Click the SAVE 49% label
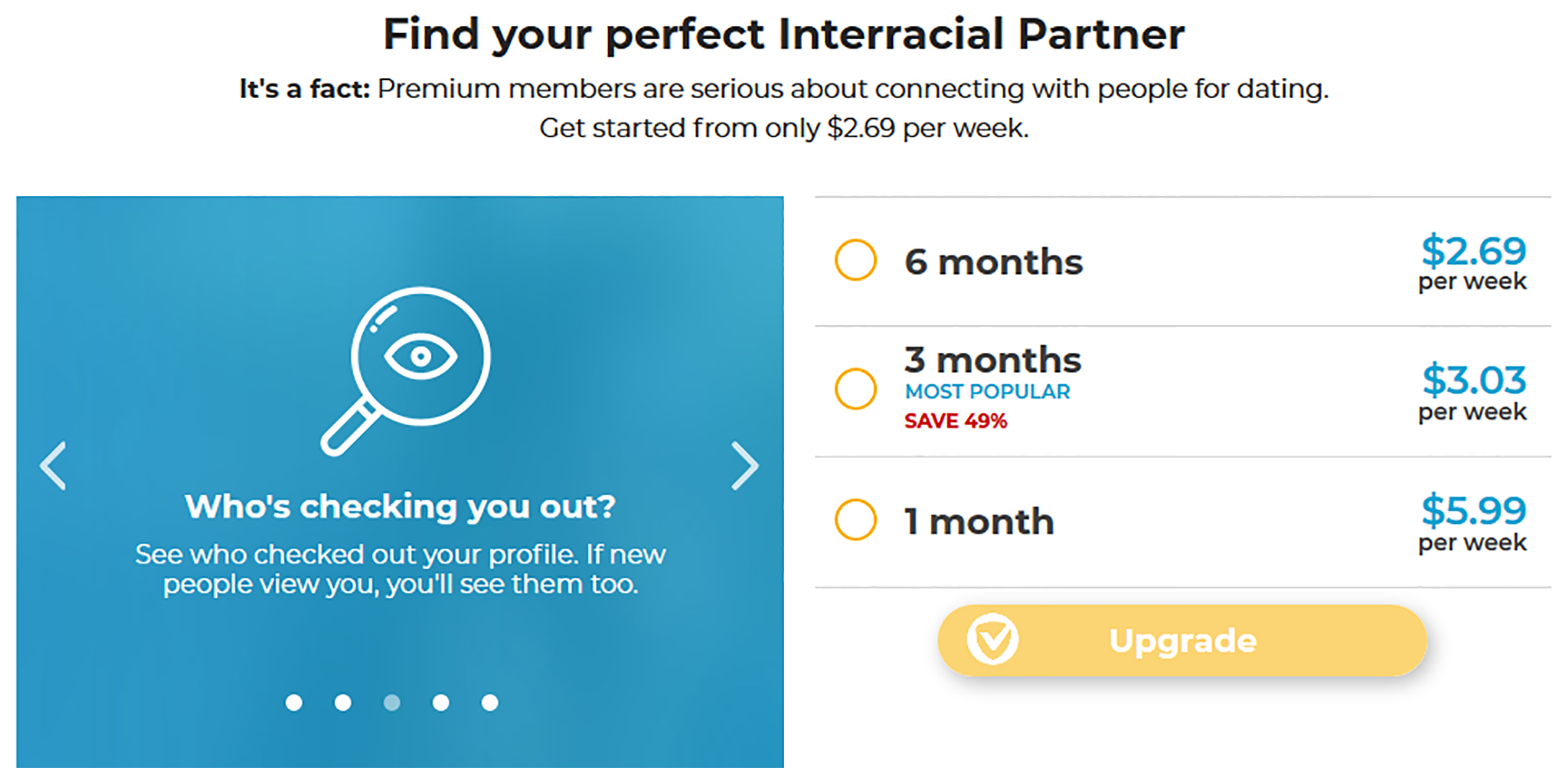Screen dimensions: 1568x768 (955, 421)
